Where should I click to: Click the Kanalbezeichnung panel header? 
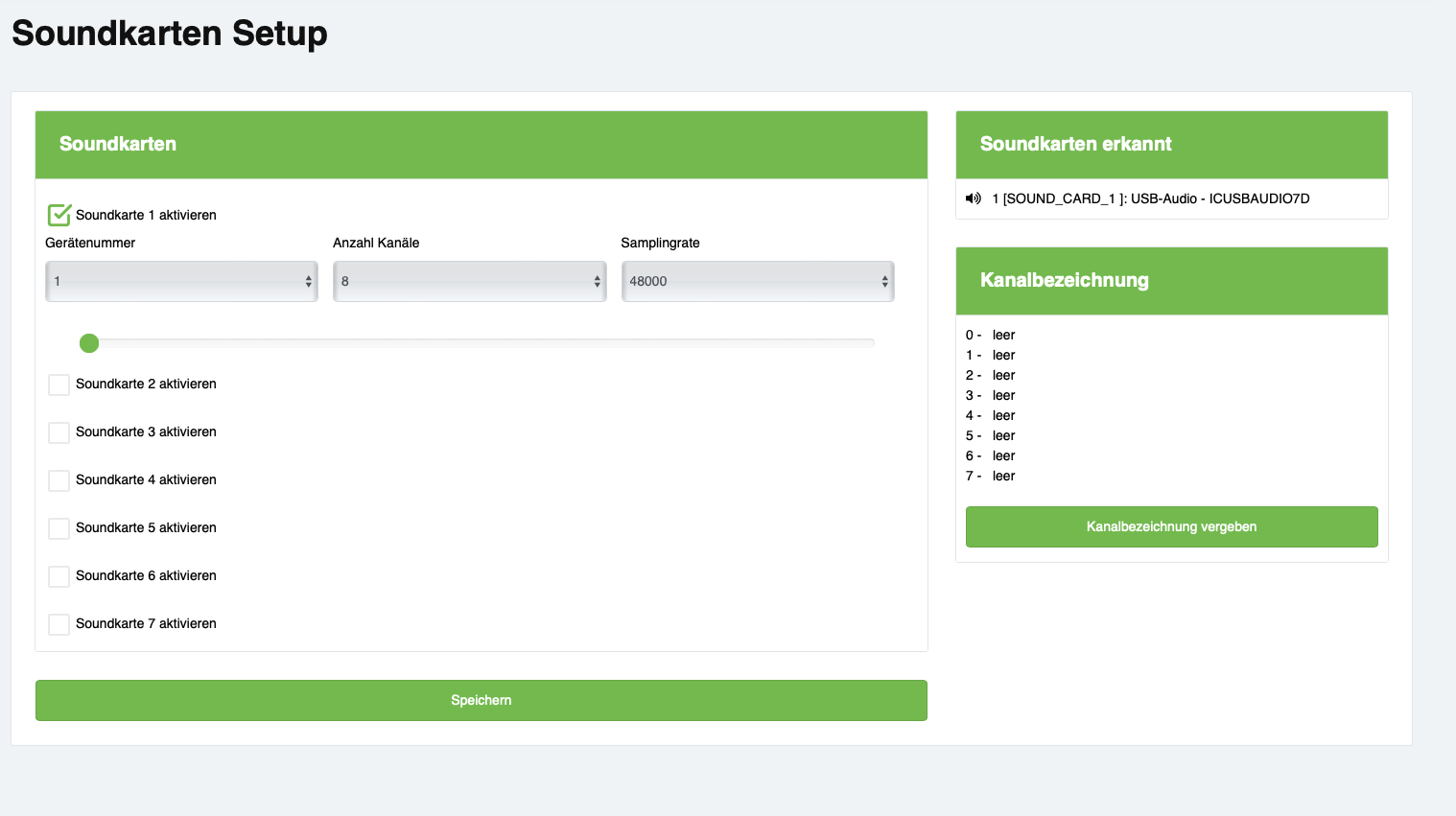tap(1172, 281)
